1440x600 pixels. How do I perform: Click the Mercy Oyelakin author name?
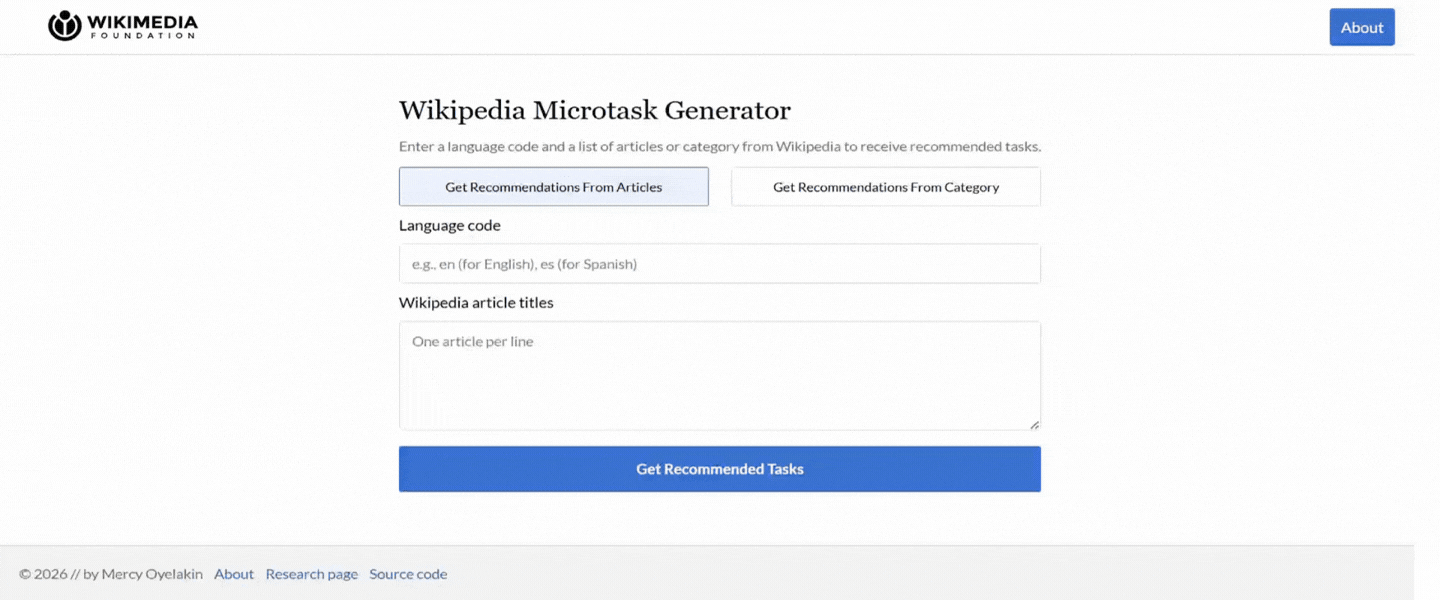click(152, 574)
